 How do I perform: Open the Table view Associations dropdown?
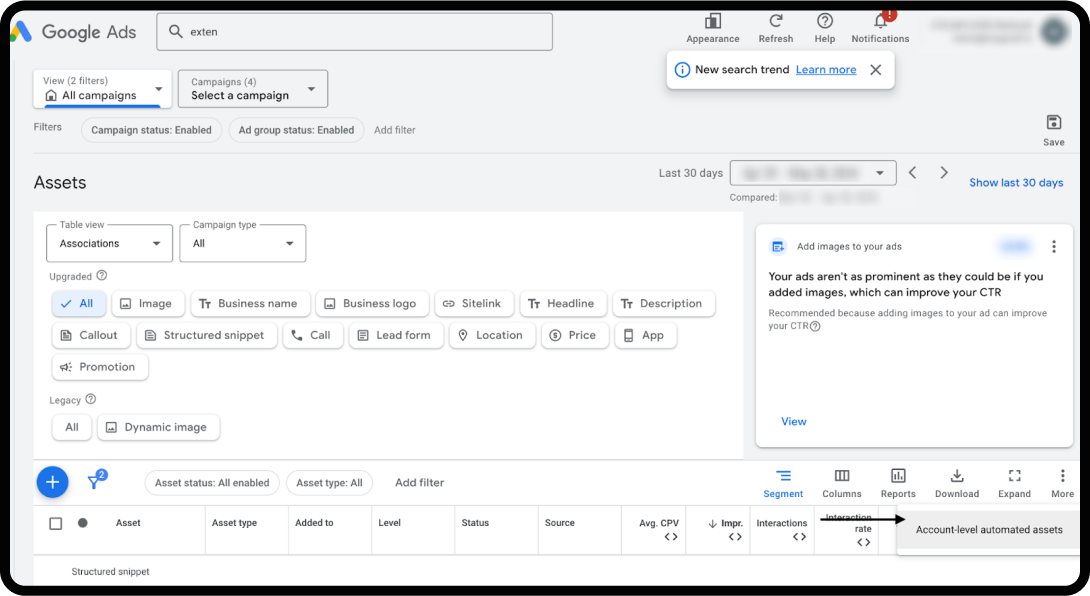109,243
